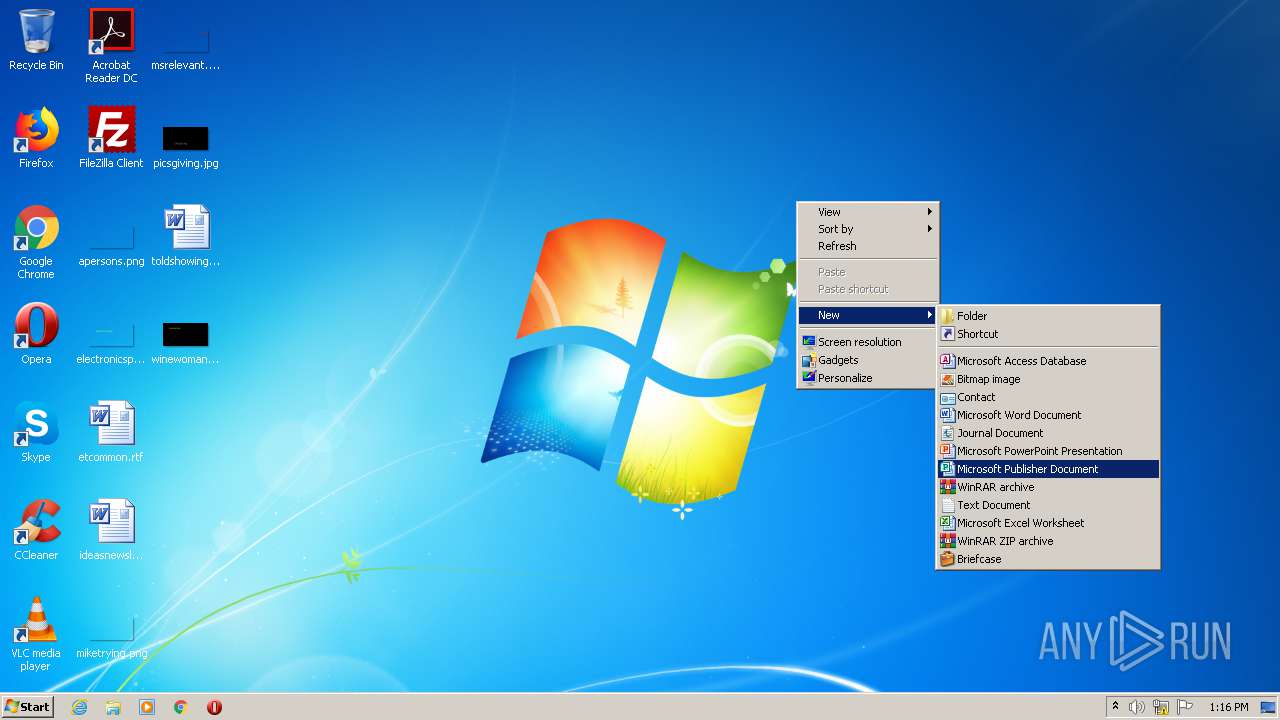
Task: Launch the Firefox desktop shortcut
Action: pos(36,138)
